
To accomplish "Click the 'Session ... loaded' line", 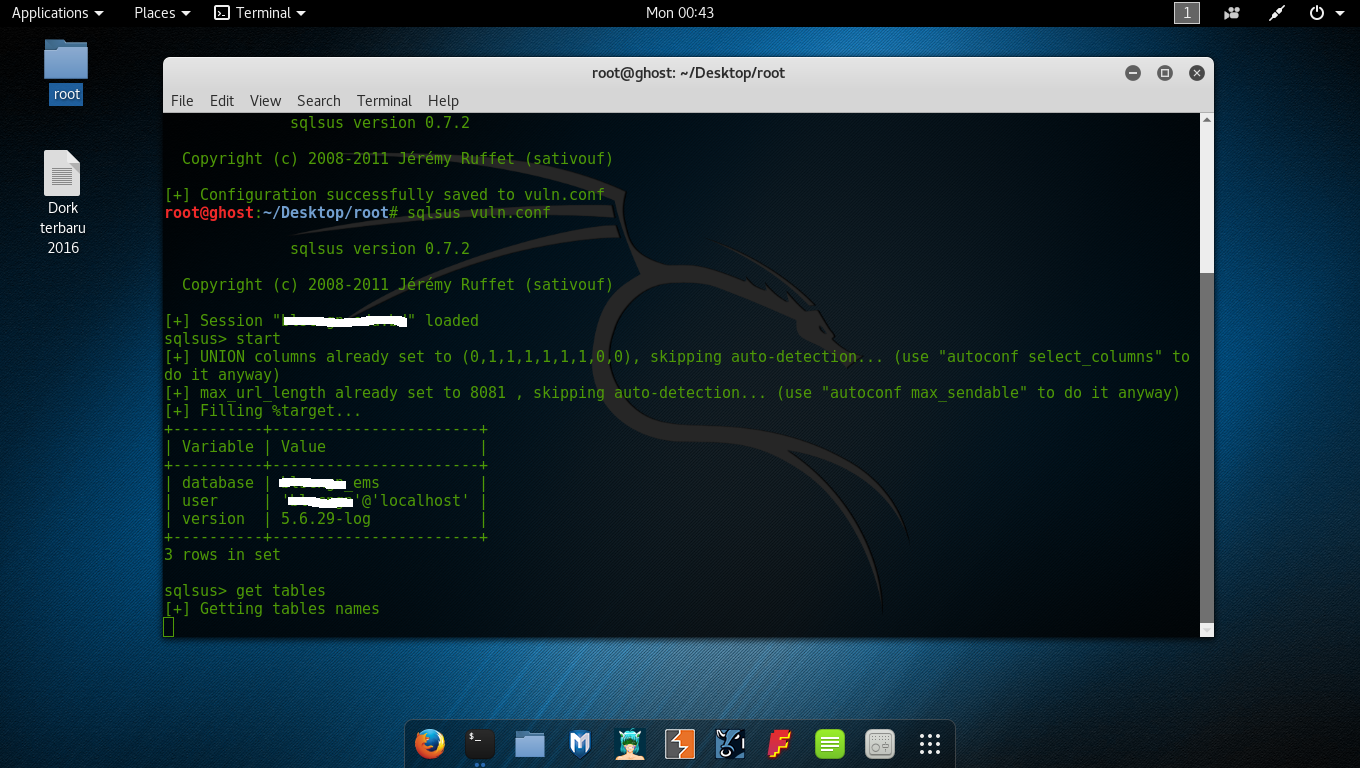I will pyautogui.click(x=321, y=321).
